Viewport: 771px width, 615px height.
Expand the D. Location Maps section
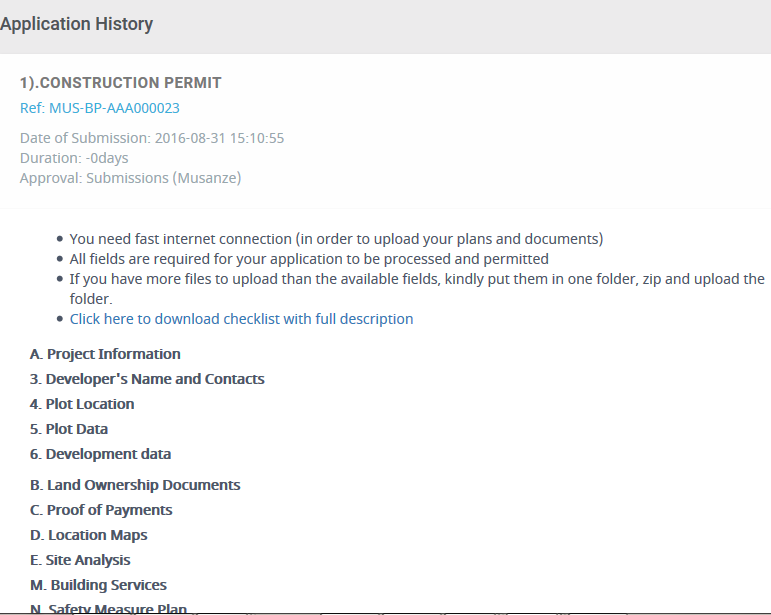point(89,535)
